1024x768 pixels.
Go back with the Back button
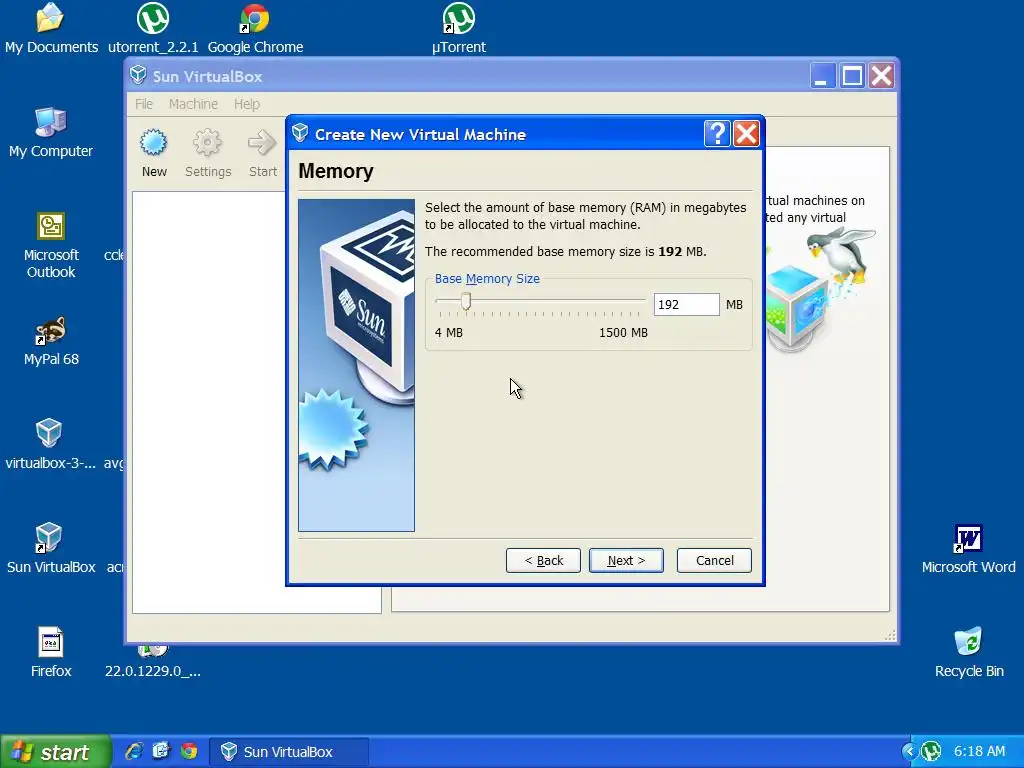point(543,560)
